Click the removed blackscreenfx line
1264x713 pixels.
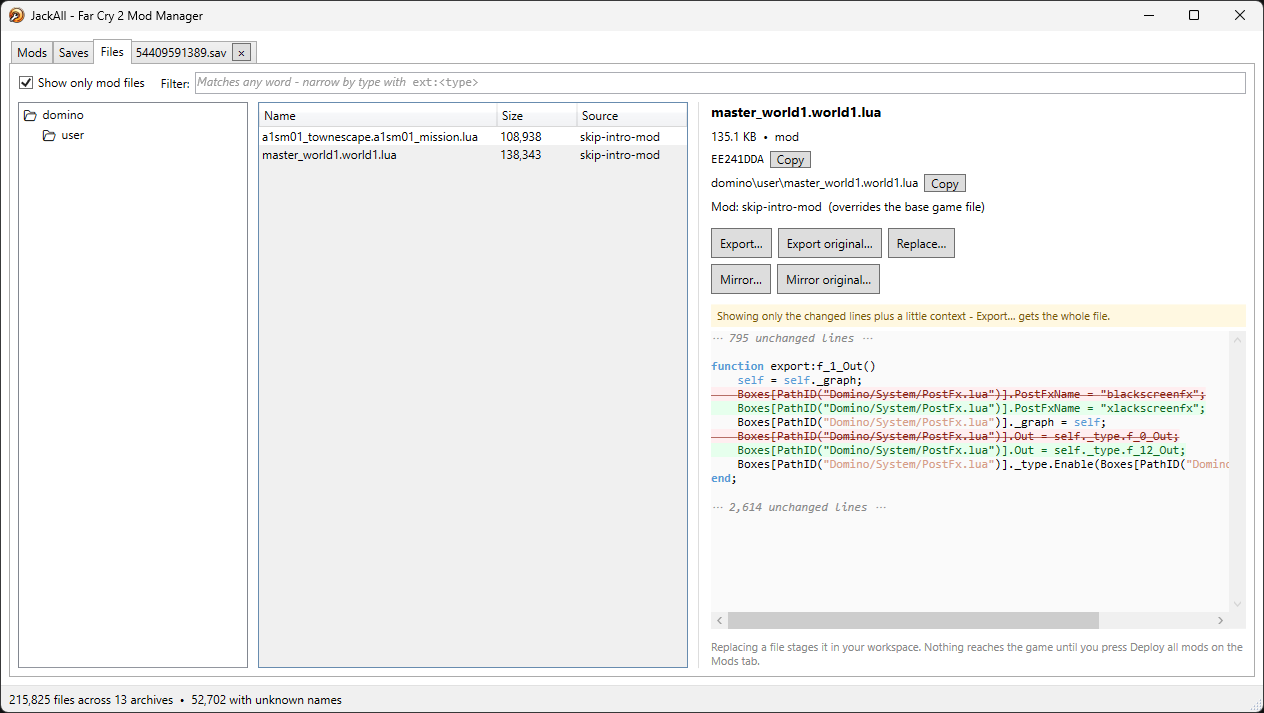click(958, 394)
